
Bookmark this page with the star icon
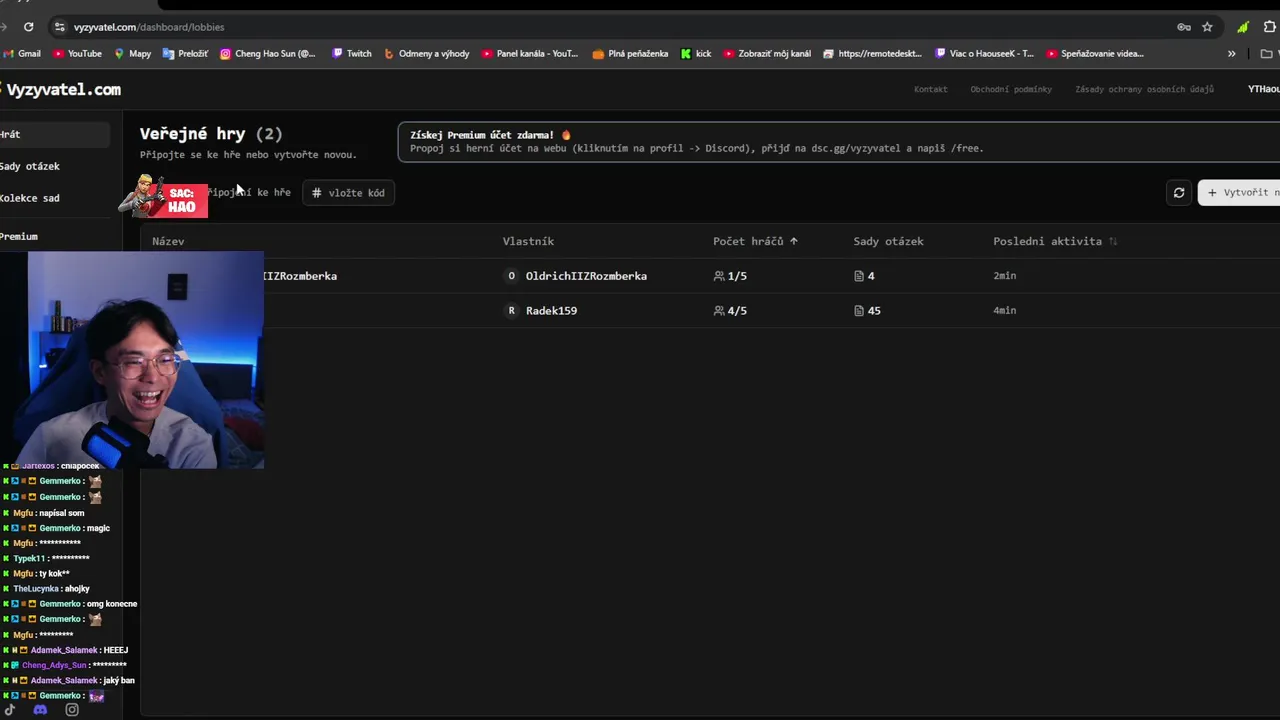click(1207, 27)
